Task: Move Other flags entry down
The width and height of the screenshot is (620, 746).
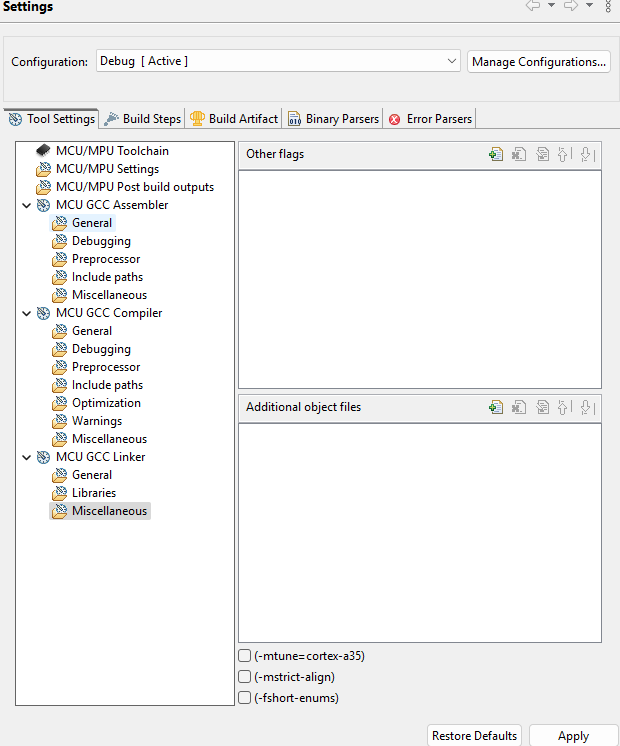Action: [587, 154]
